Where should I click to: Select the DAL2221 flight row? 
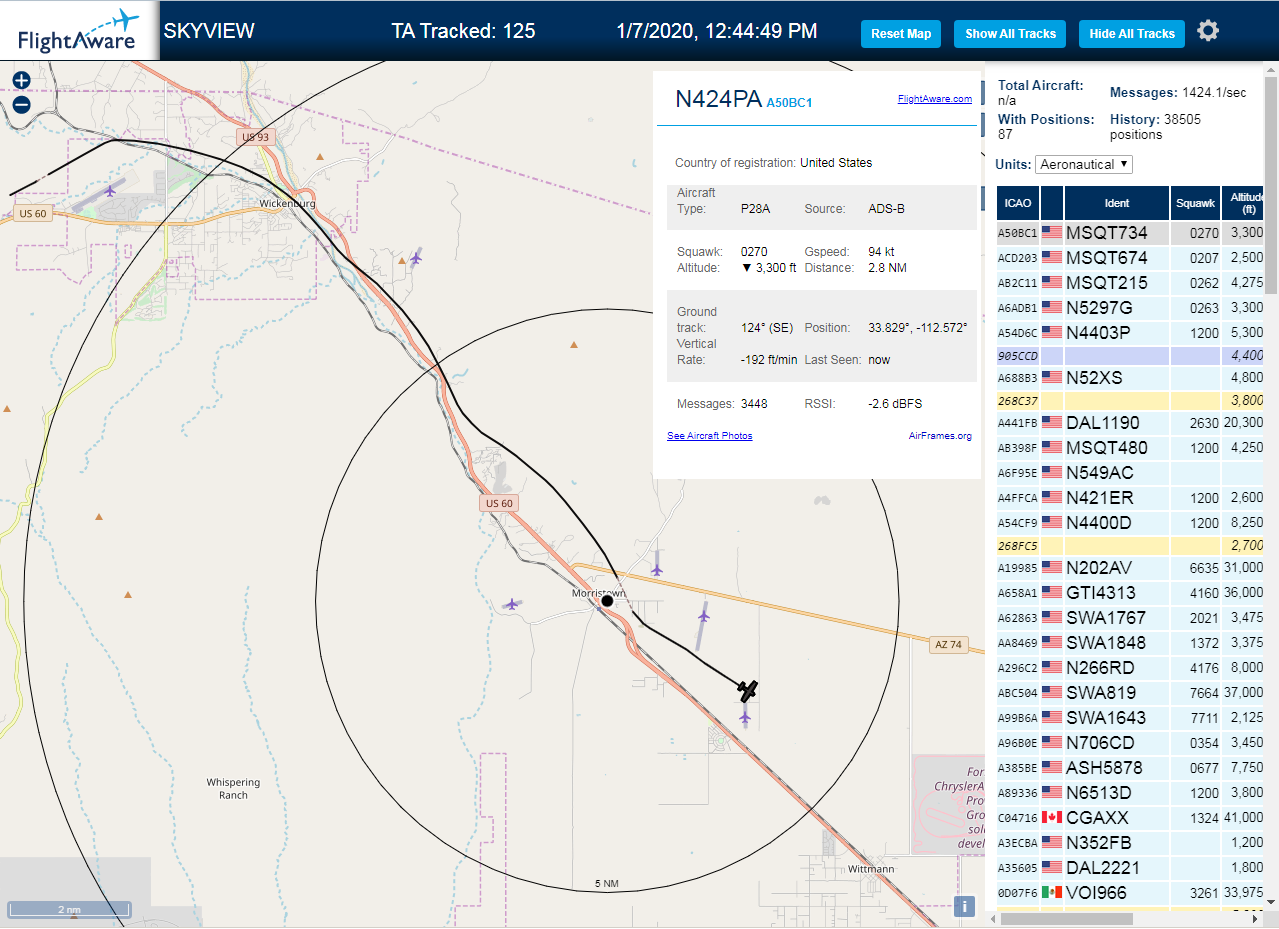tap(1130, 868)
